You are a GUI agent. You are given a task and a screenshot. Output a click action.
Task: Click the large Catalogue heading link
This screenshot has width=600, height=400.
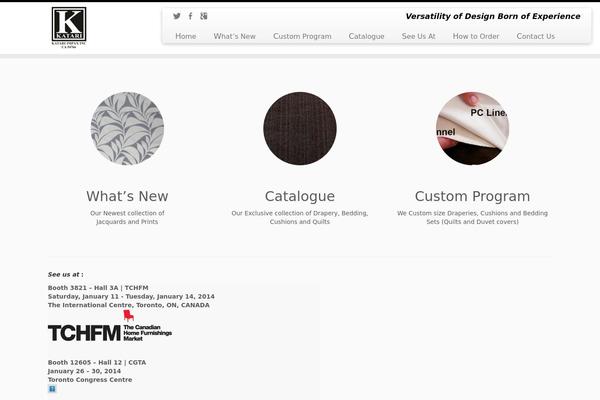(300, 196)
